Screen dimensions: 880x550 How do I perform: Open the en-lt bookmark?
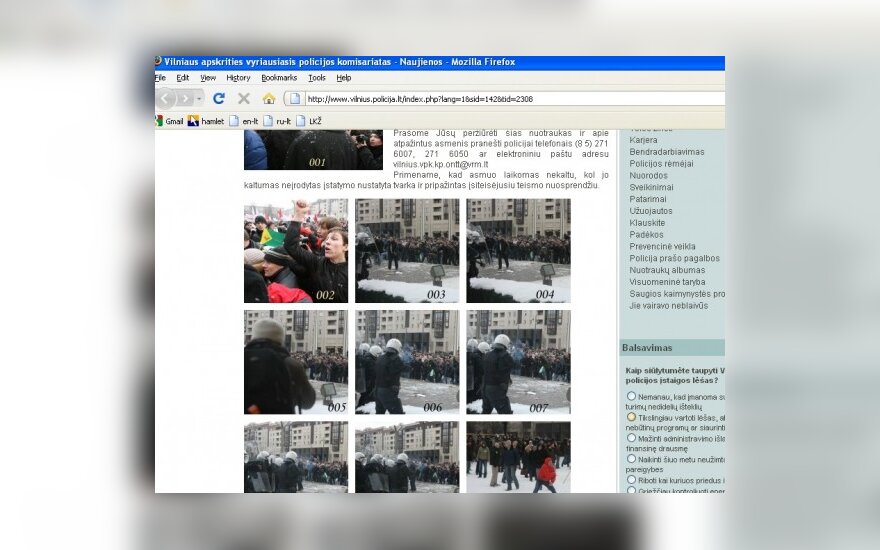(x=244, y=121)
